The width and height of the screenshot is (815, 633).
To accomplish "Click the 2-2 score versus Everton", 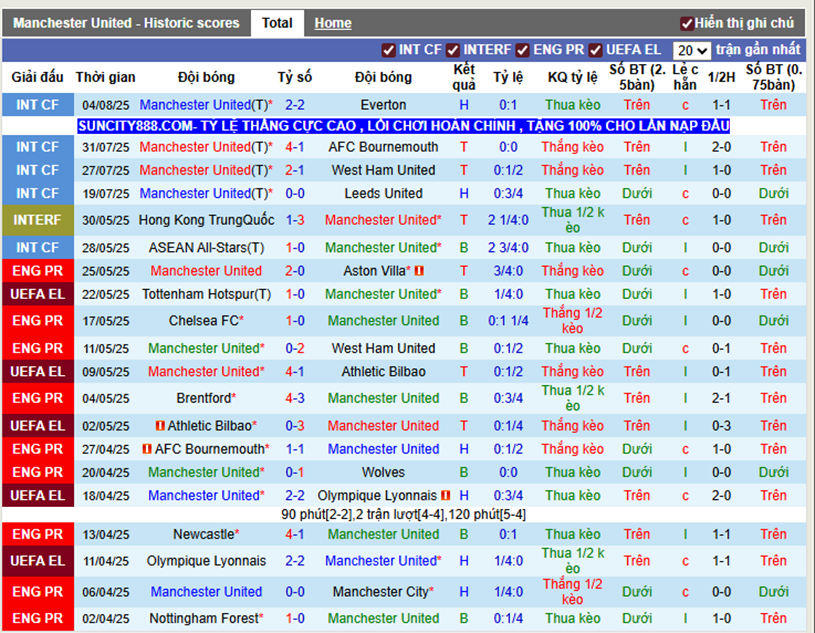I will pos(295,105).
